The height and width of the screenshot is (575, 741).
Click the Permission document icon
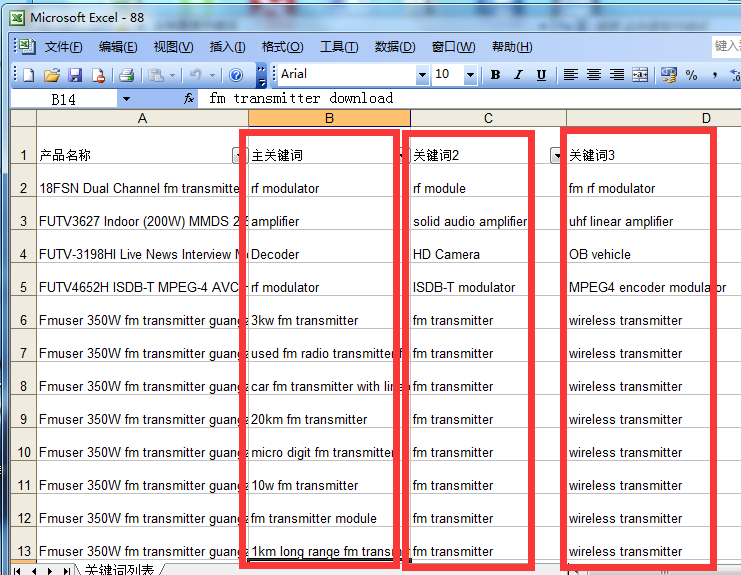pyautogui.click(x=98, y=75)
